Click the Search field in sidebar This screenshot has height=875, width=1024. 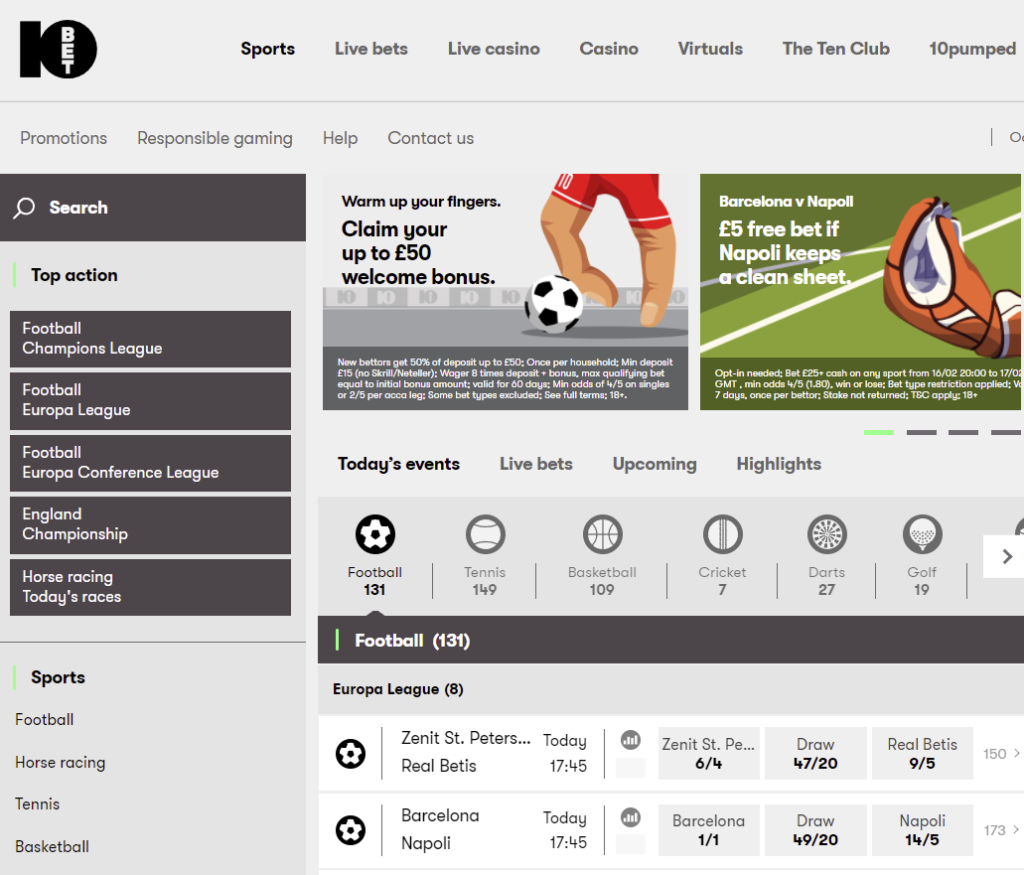point(153,208)
